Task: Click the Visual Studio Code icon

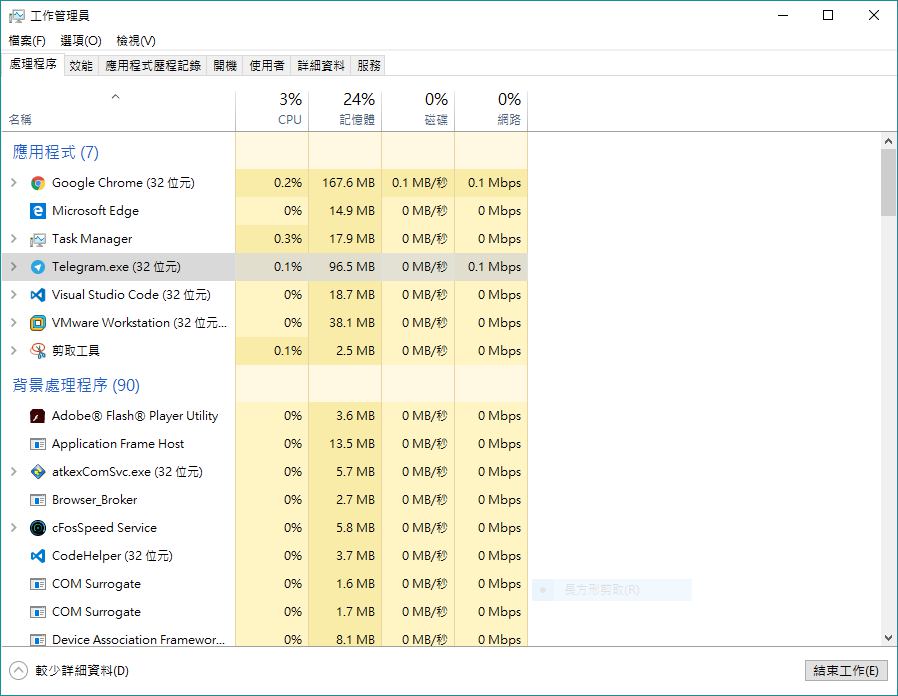Action: [38, 295]
